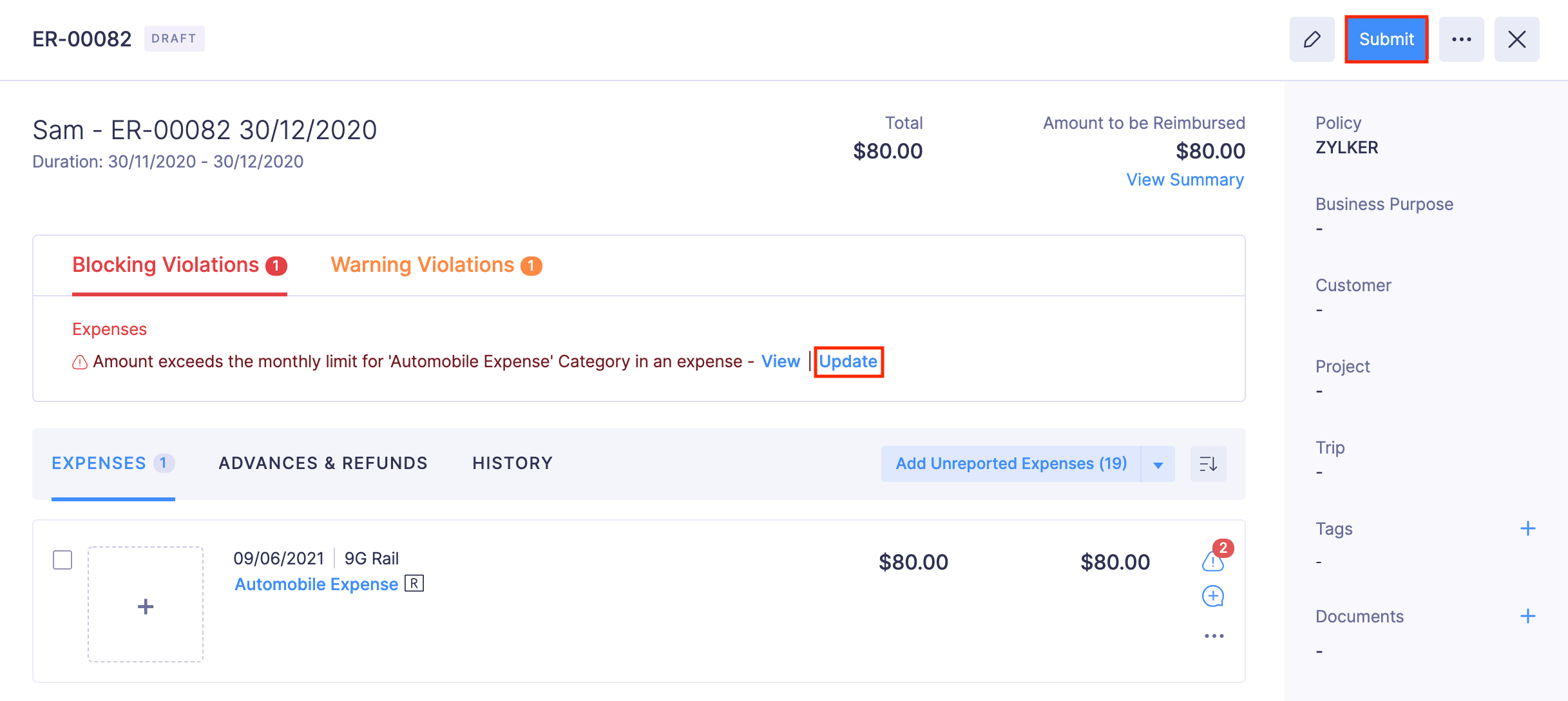This screenshot has width=1568, height=701.
Task: Open the Automobile Expense category link
Action: (x=316, y=584)
